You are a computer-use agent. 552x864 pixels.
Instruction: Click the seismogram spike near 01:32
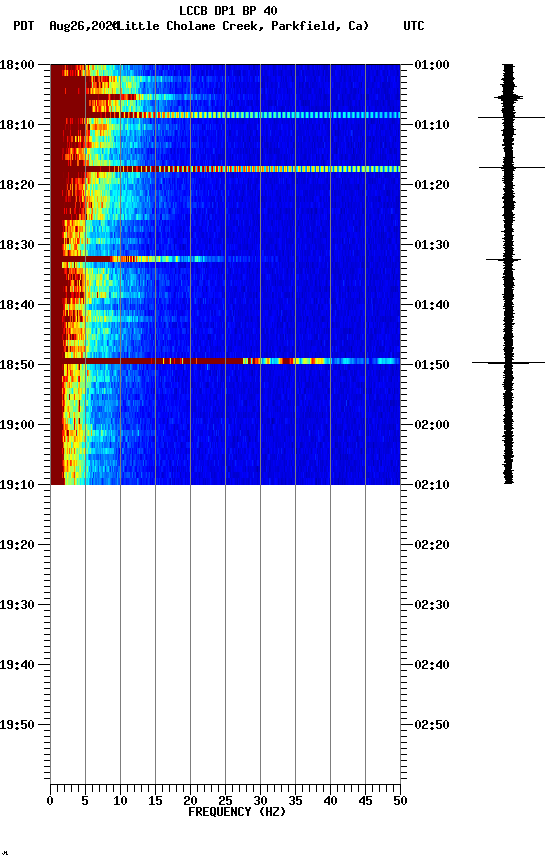(x=504, y=260)
